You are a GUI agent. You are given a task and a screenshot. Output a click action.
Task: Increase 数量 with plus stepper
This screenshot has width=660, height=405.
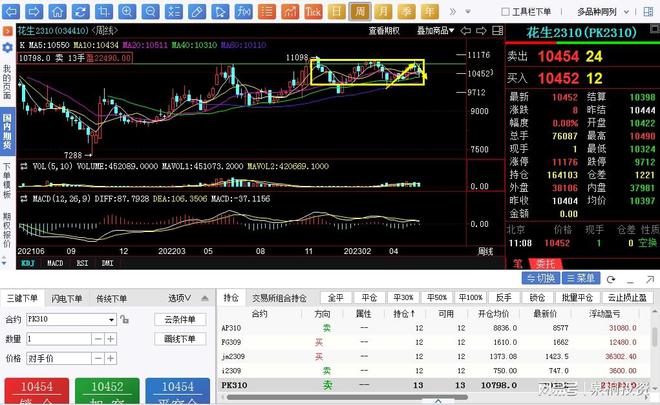[110, 339]
